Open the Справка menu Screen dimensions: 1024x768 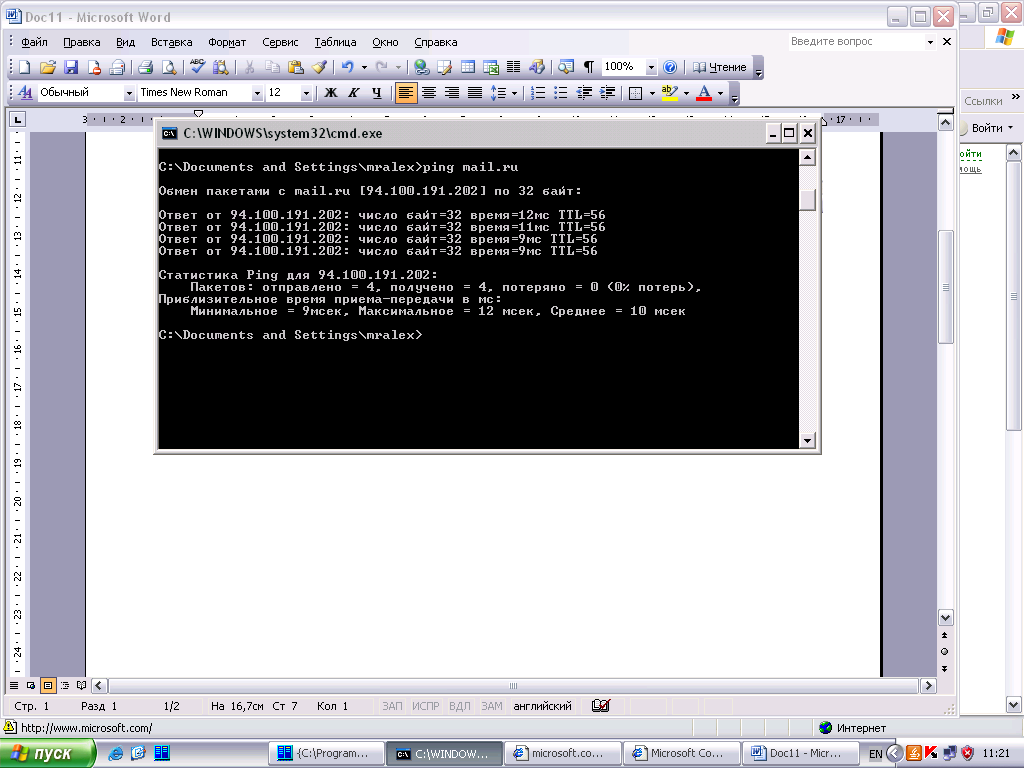click(436, 42)
